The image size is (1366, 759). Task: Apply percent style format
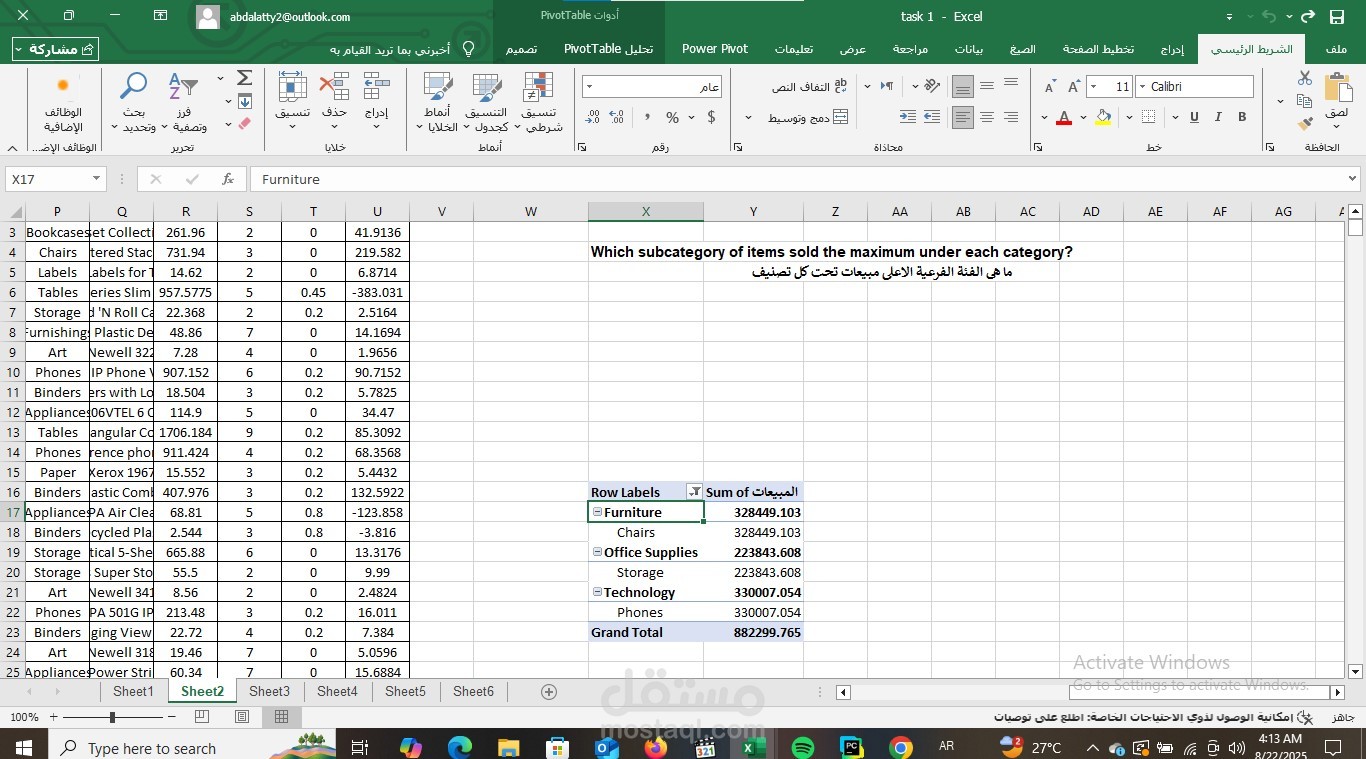[673, 117]
